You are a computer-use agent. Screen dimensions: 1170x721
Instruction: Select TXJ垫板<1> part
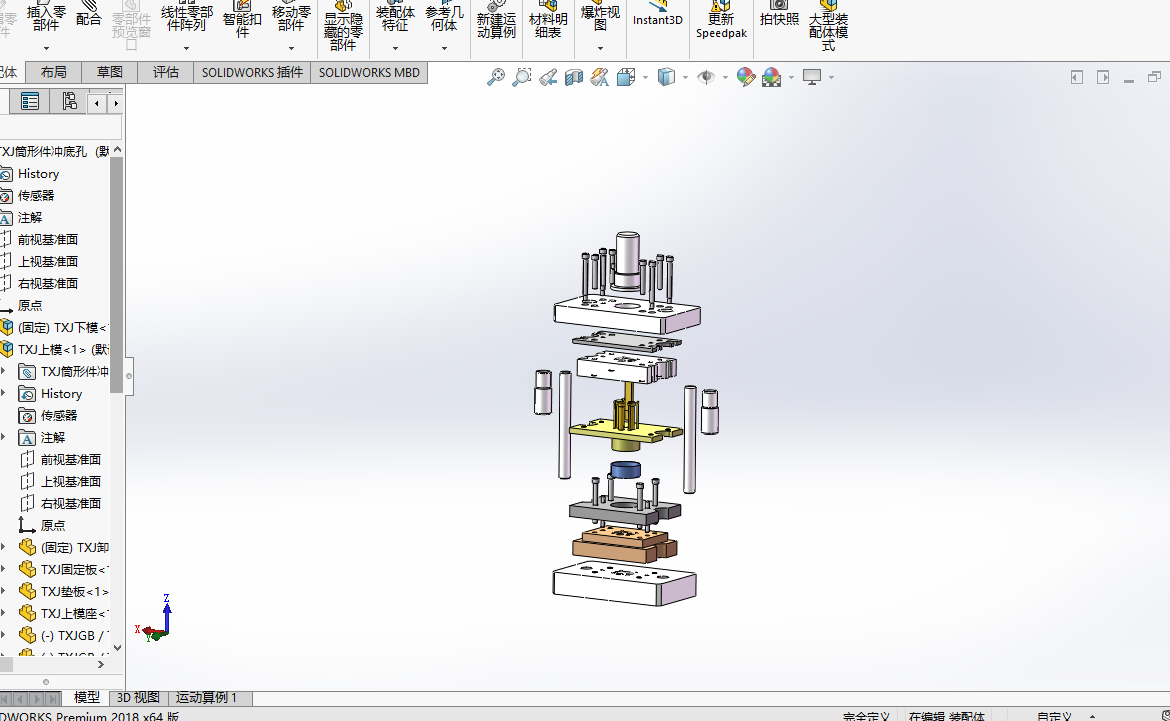click(74, 591)
